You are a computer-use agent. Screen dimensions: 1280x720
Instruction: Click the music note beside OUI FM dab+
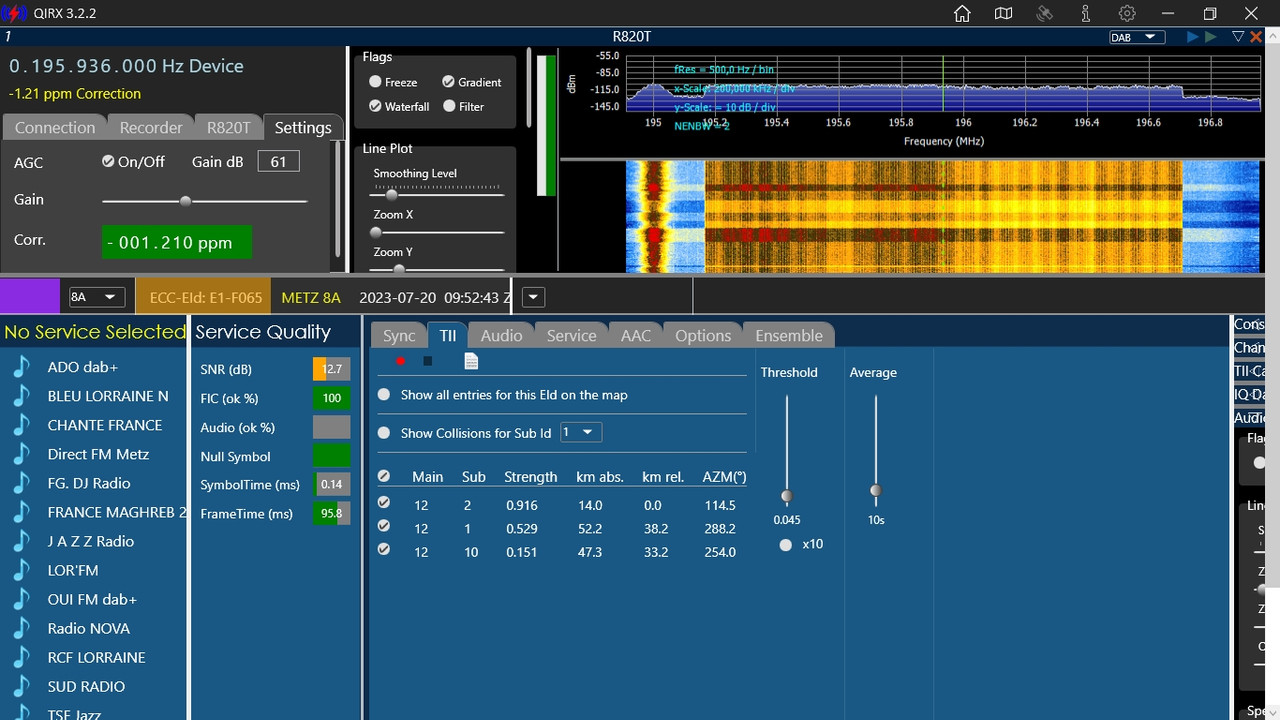click(21, 599)
